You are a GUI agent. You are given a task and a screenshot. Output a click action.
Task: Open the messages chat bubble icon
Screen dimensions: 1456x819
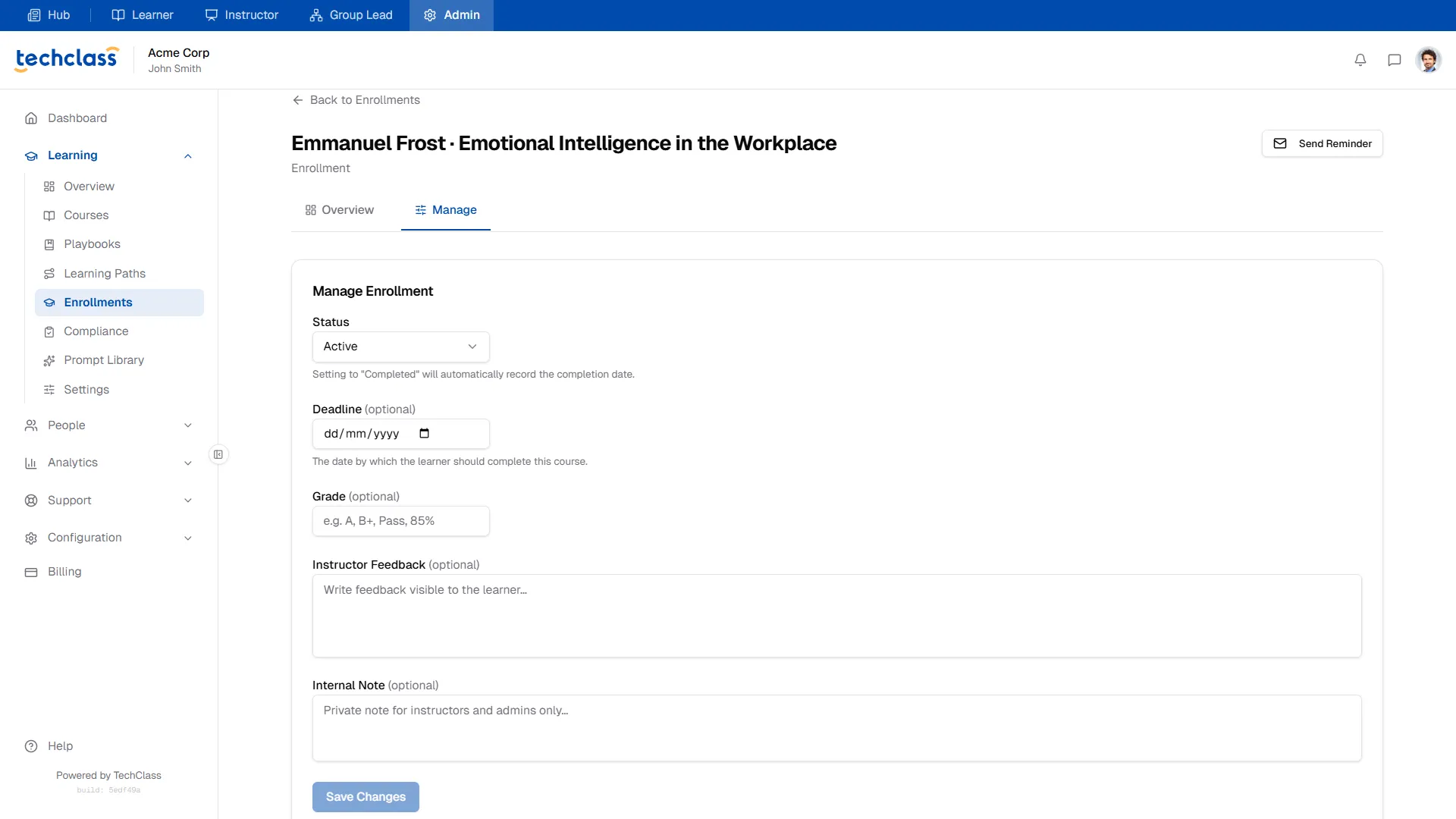1394,60
